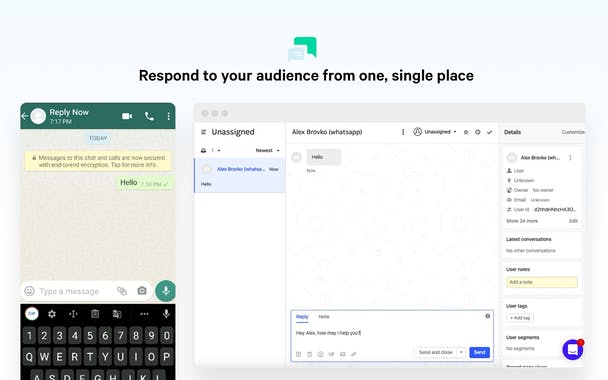Tap the keyboard voice typing microphone
Image resolution: width=608 pixels, height=380 pixels.
click(166, 314)
